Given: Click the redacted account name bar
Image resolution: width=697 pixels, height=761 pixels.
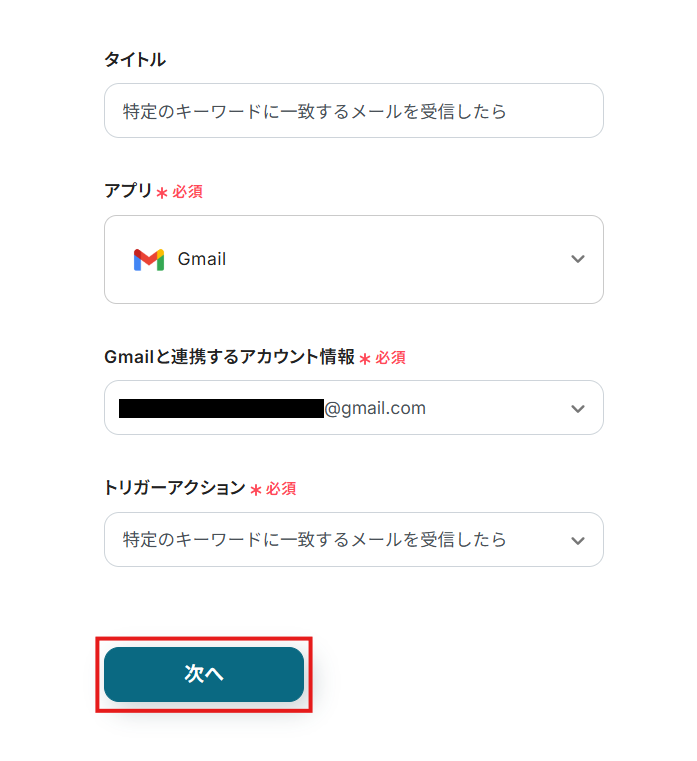Looking at the screenshot, I should point(221,408).
